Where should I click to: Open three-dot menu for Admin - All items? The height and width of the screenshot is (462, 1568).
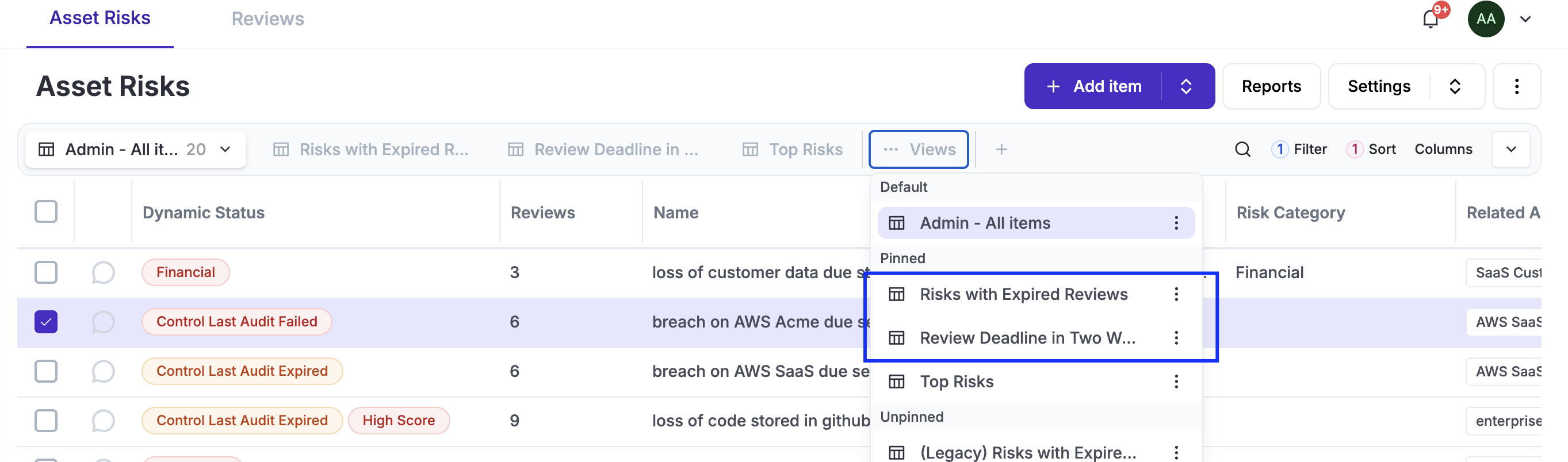point(1176,223)
